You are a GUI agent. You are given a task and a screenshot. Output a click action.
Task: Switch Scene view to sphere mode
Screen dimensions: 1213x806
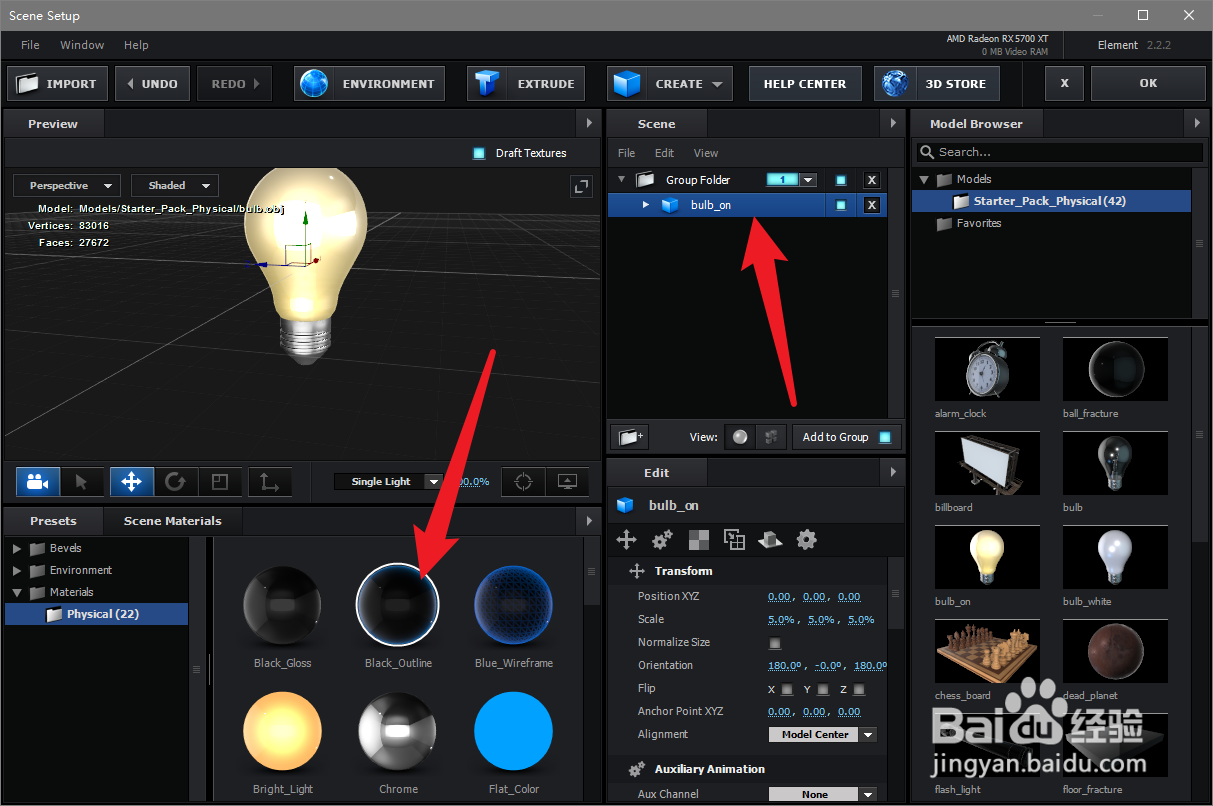pos(739,437)
